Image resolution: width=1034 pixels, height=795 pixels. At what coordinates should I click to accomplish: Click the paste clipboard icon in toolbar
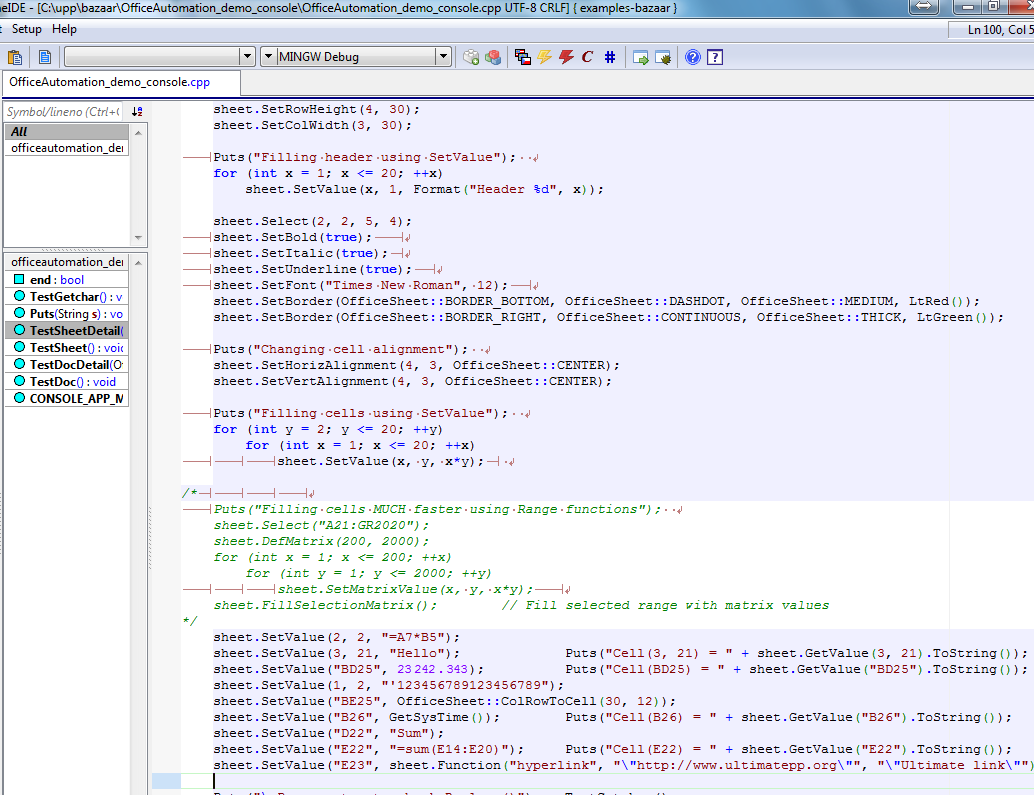coord(15,57)
